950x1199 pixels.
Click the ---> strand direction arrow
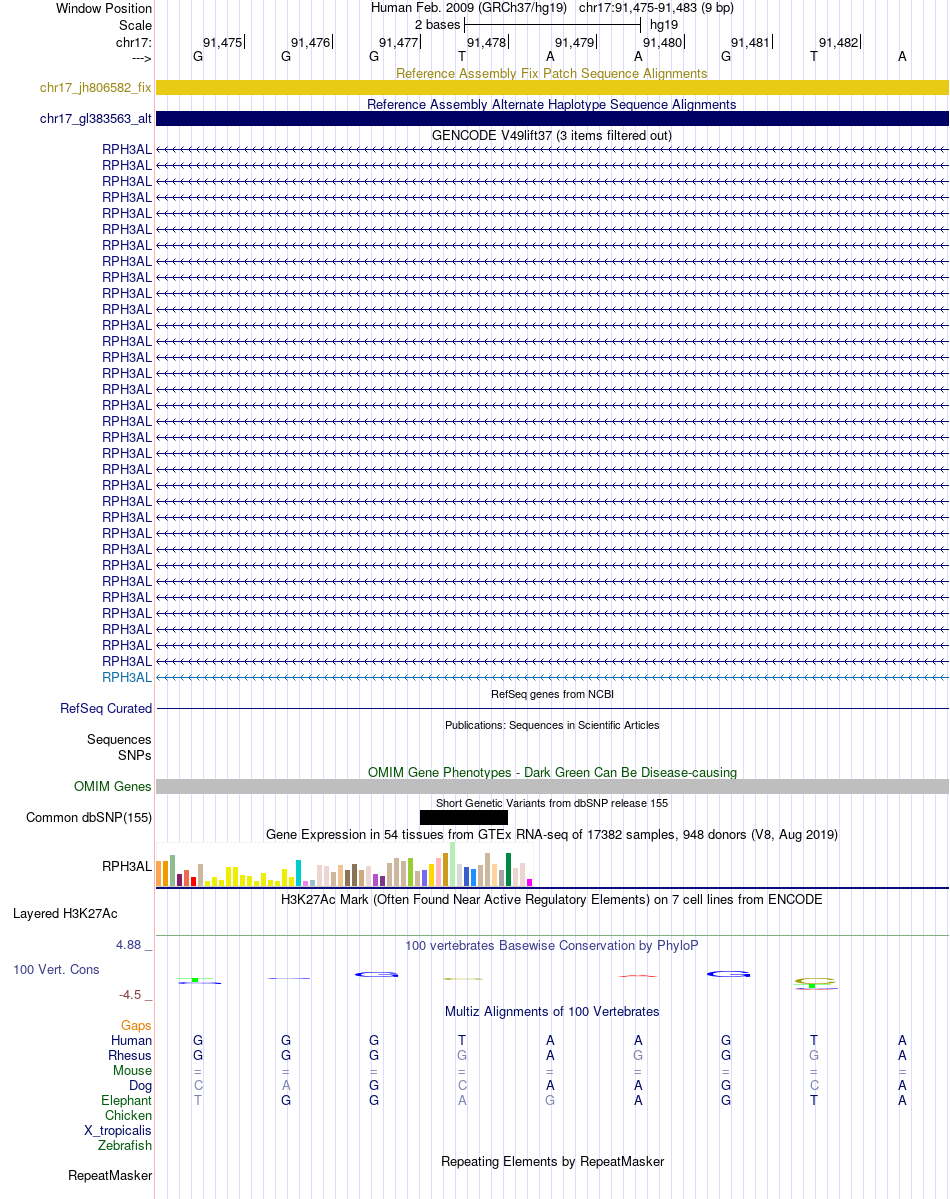142,58
